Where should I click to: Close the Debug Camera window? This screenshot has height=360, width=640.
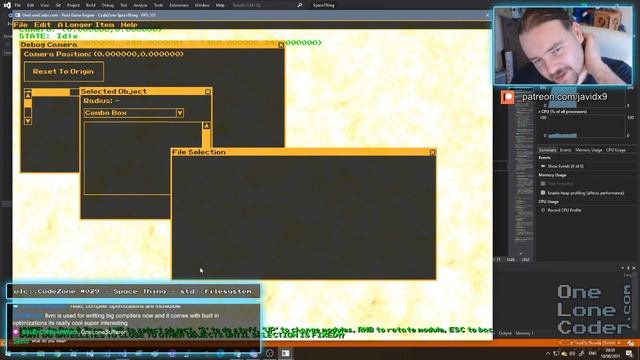(x=281, y=45)
